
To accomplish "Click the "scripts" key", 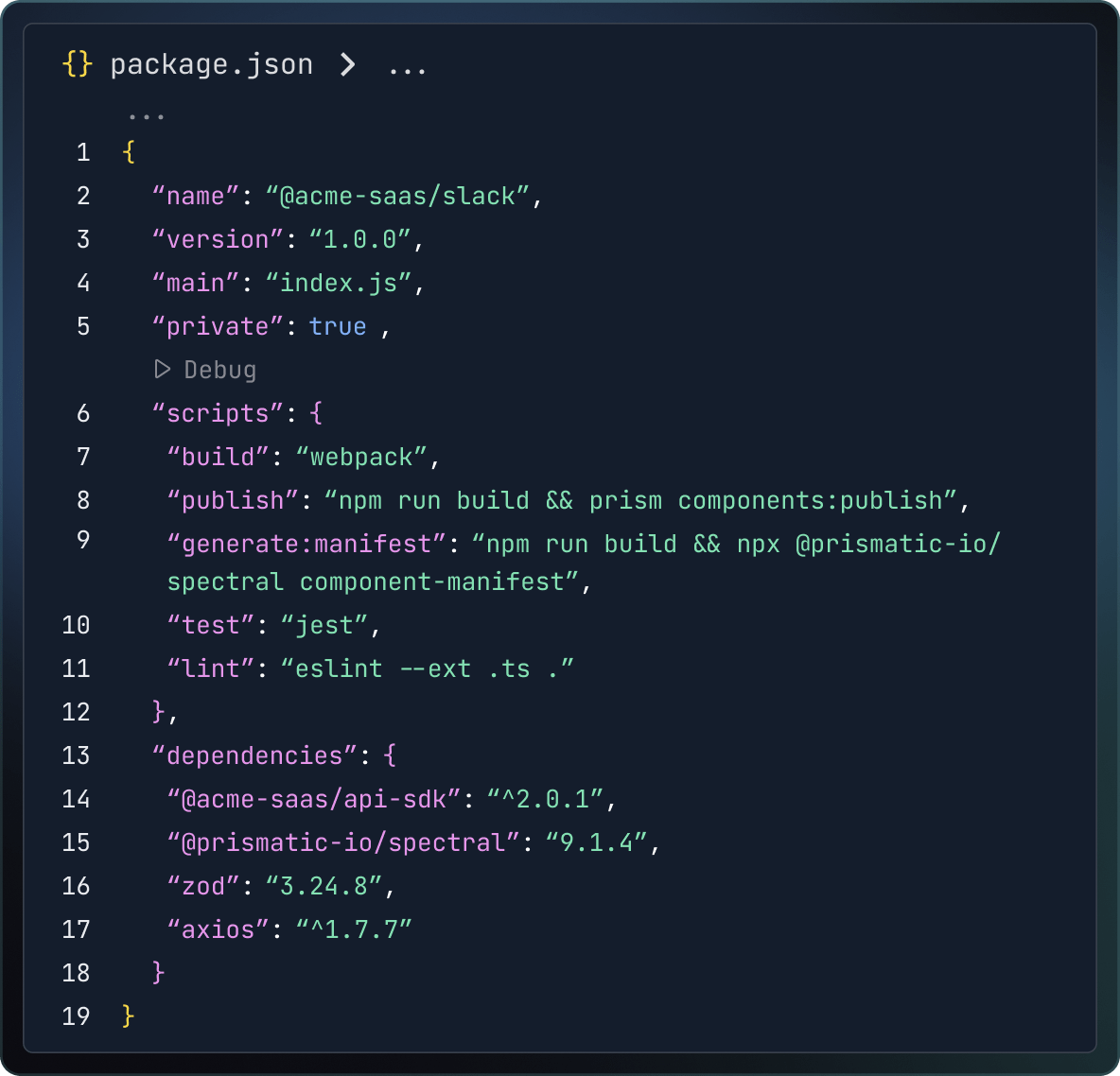I will point(218,413).
